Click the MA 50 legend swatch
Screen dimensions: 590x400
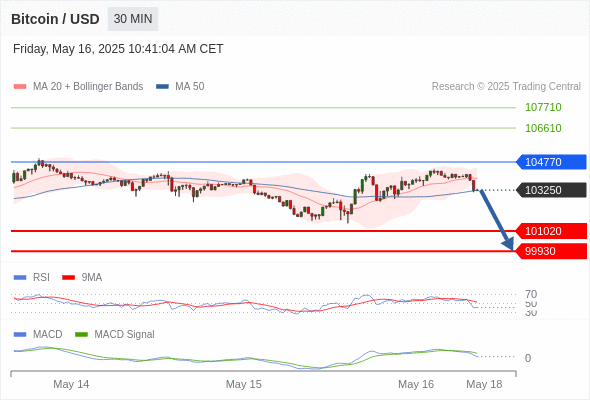162,87
